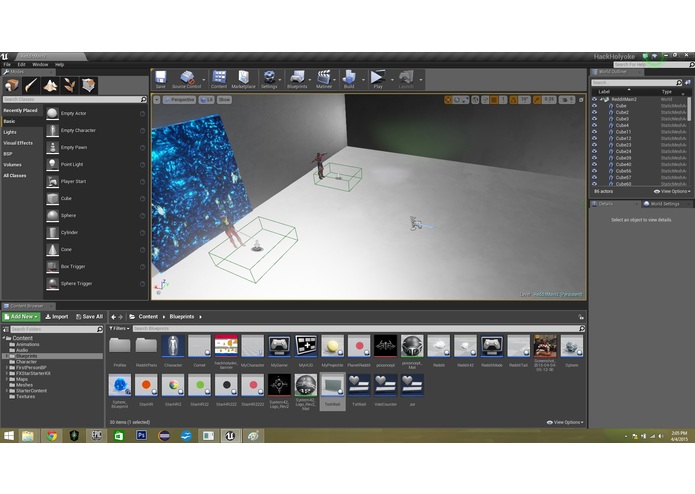This screenshot has width=695, height=494.
Task: Click the Box Trigger icon
Action: tap(52, 267)
